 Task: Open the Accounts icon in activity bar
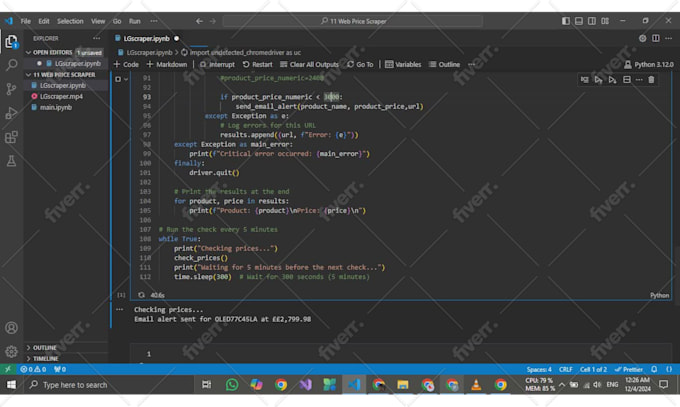tap(11, 327)
